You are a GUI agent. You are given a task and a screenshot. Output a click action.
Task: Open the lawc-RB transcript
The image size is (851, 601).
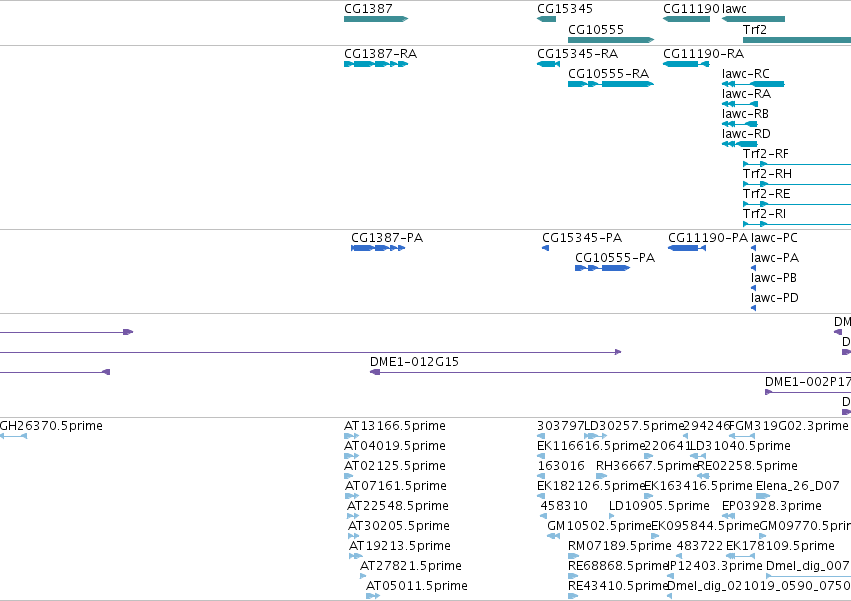pyautogui.click(x=740, y=124)
